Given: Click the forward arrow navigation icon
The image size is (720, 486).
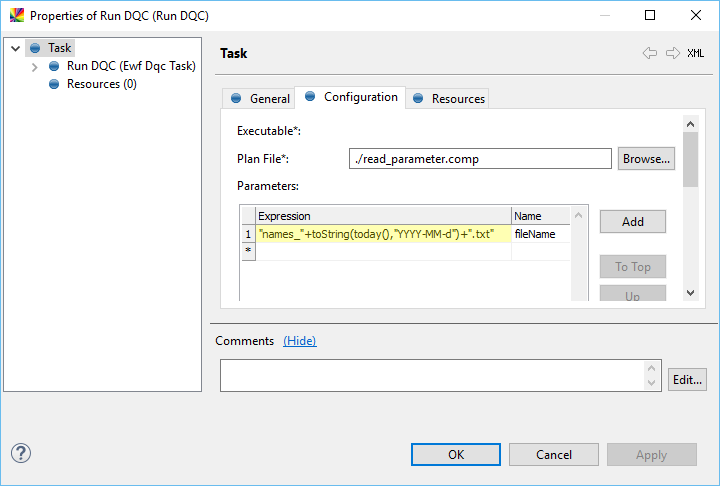Looking at the screenshot, I should pyautogui.click(x=672, y=54).
